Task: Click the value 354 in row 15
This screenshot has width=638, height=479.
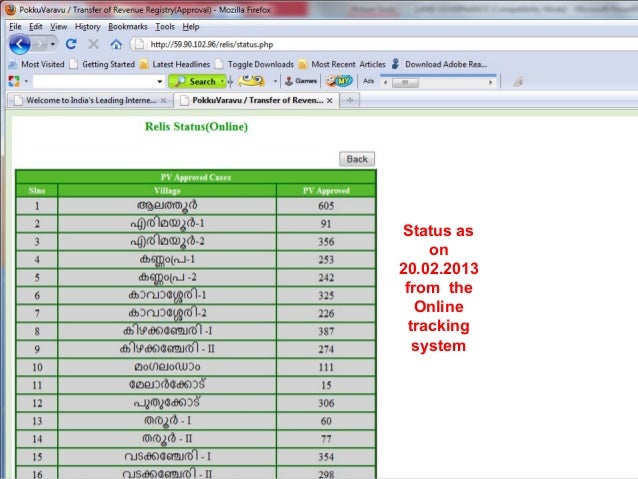Action: click(326, 457)
